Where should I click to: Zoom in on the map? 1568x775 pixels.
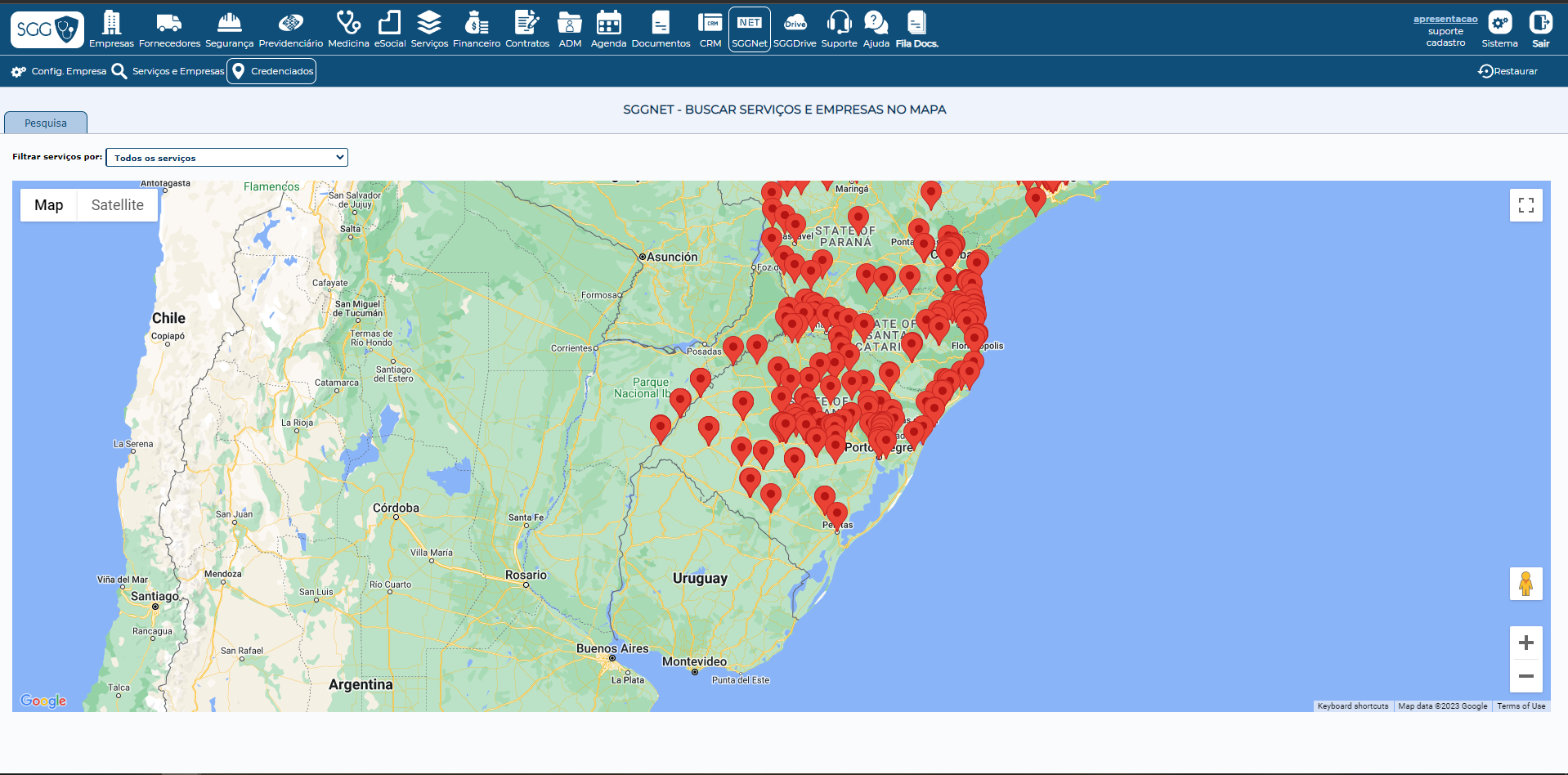click(x=1525, y=643)
